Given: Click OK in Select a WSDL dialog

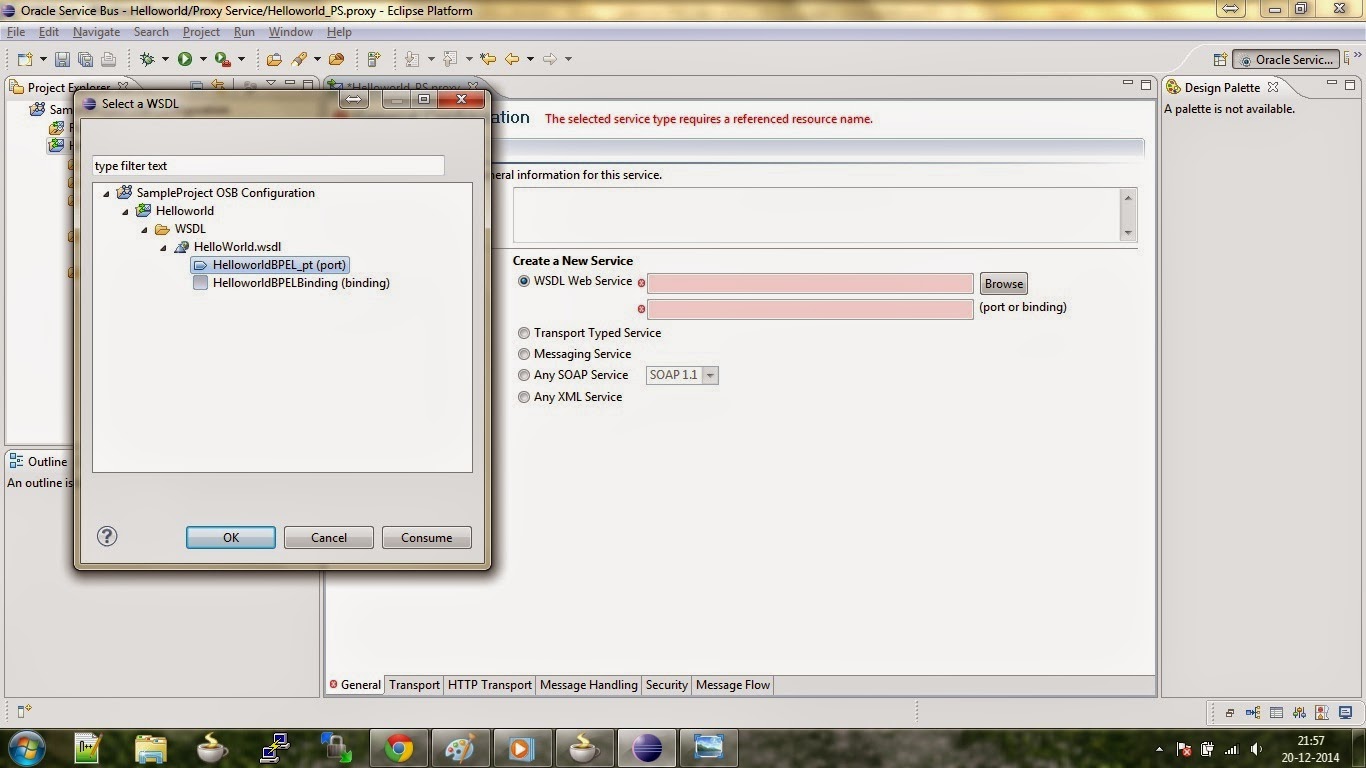Looking at the screenshot, I should 231,537.
